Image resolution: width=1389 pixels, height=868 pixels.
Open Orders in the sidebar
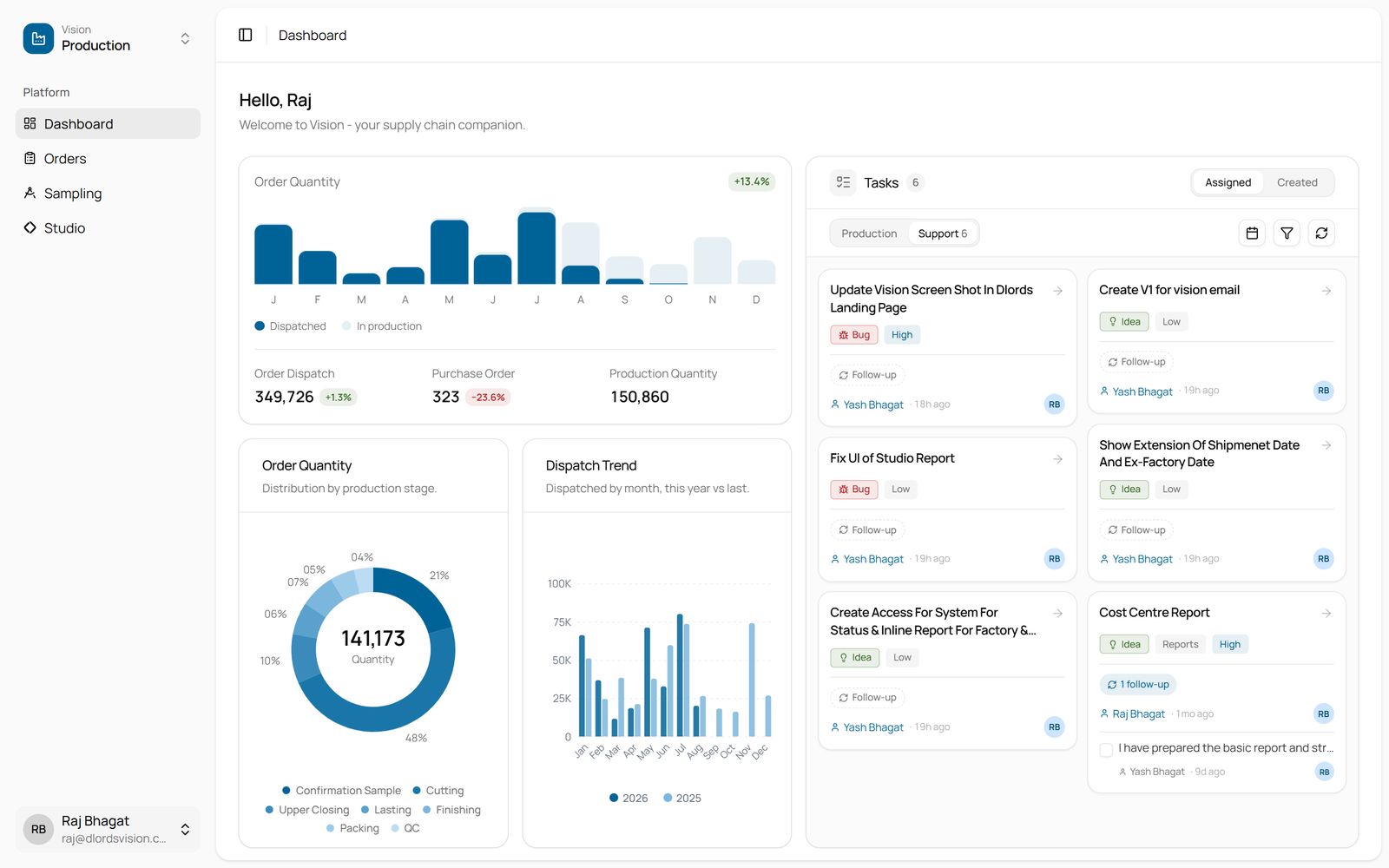(108, 158)
